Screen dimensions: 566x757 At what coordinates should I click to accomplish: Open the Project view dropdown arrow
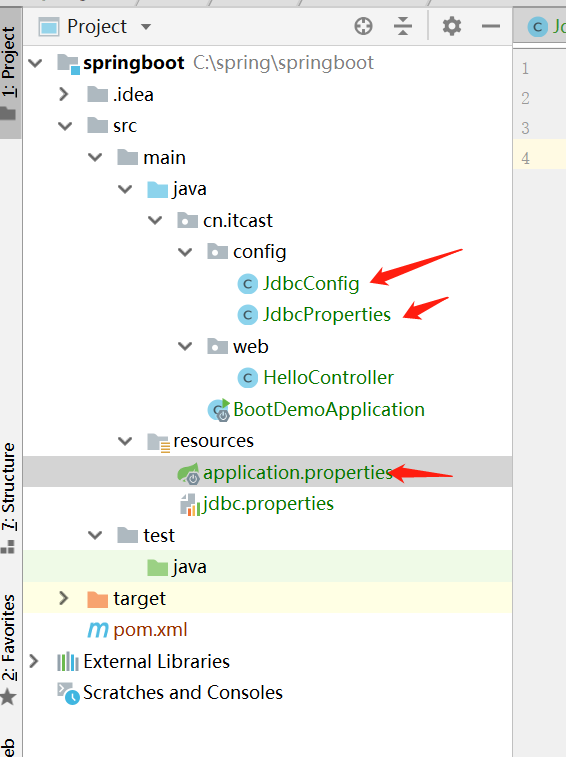pos(146,27)
